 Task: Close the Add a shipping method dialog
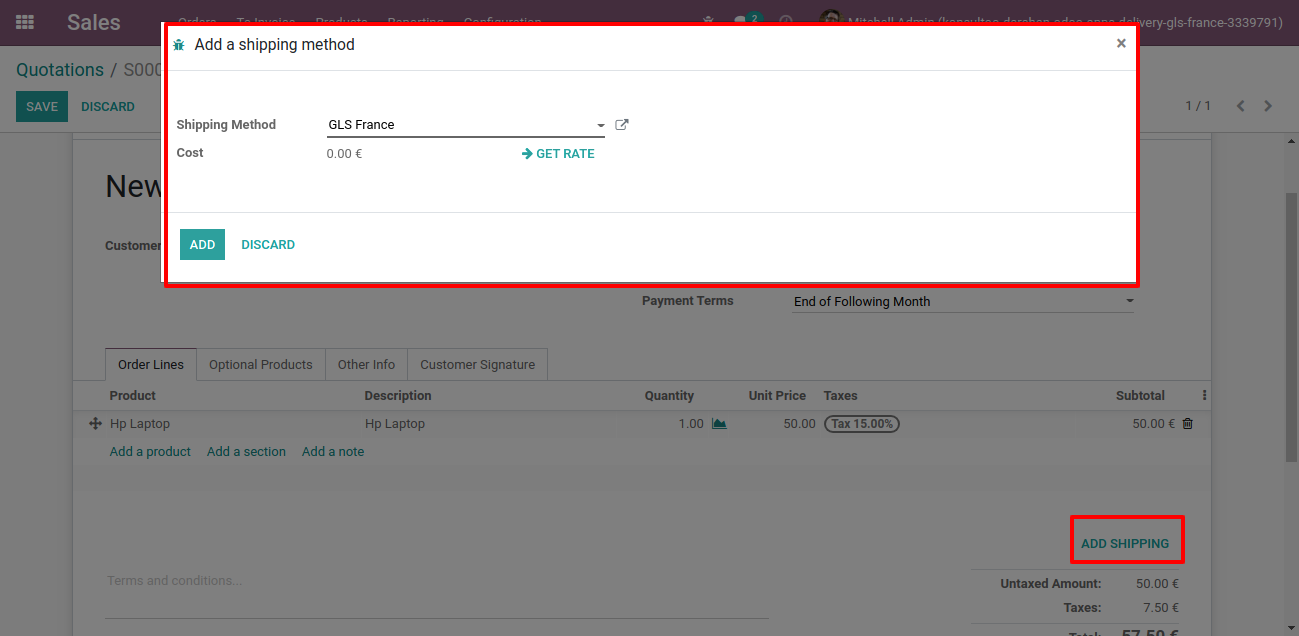point(1121,43)
